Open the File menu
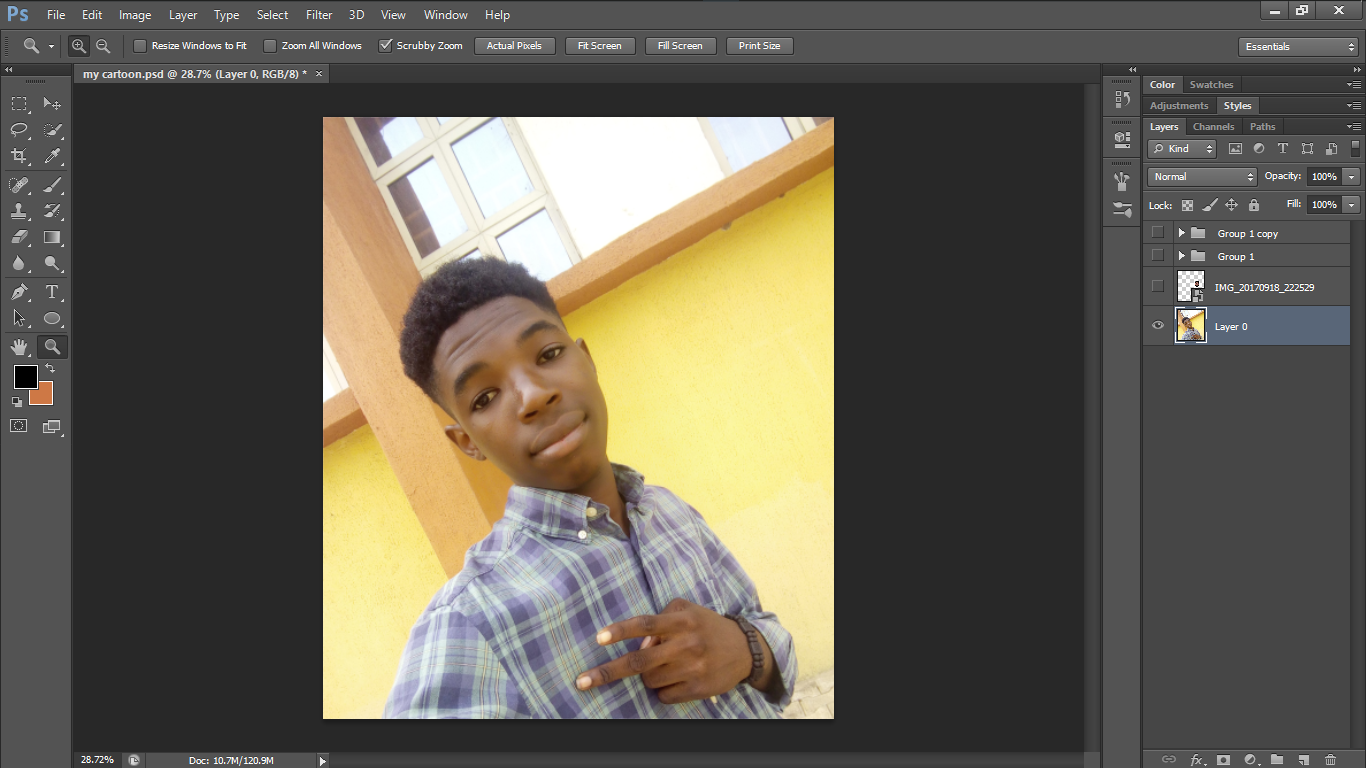The image size is (1366, 768). click(x=56, y=15)
